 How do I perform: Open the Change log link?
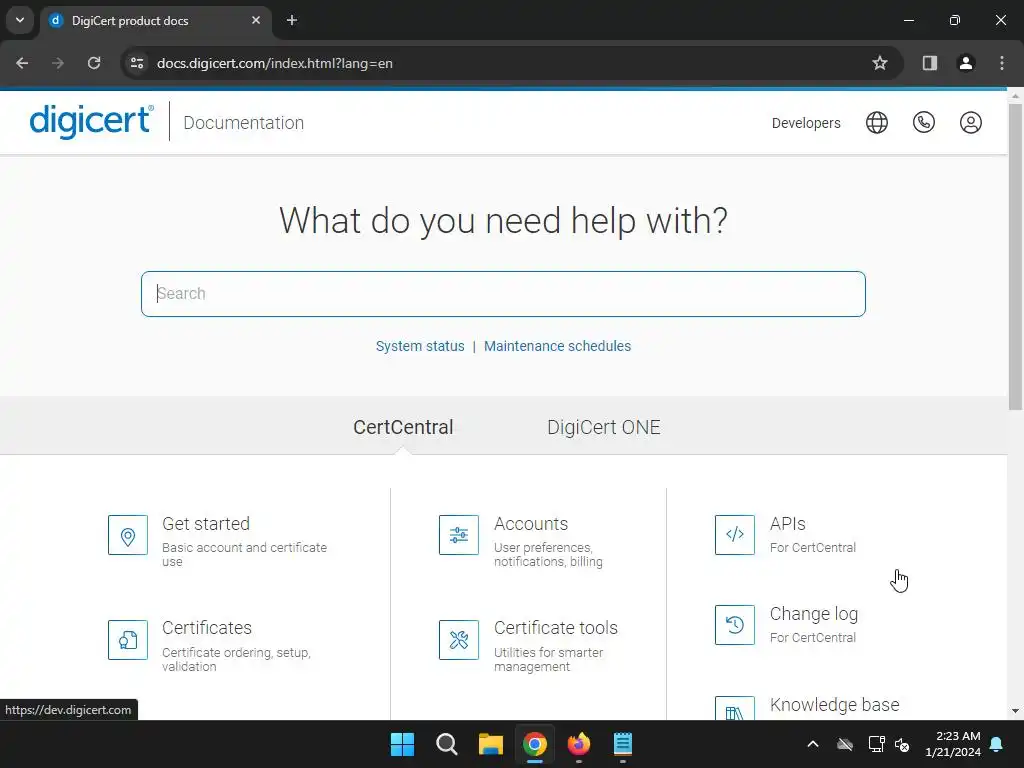coord(814,614)
